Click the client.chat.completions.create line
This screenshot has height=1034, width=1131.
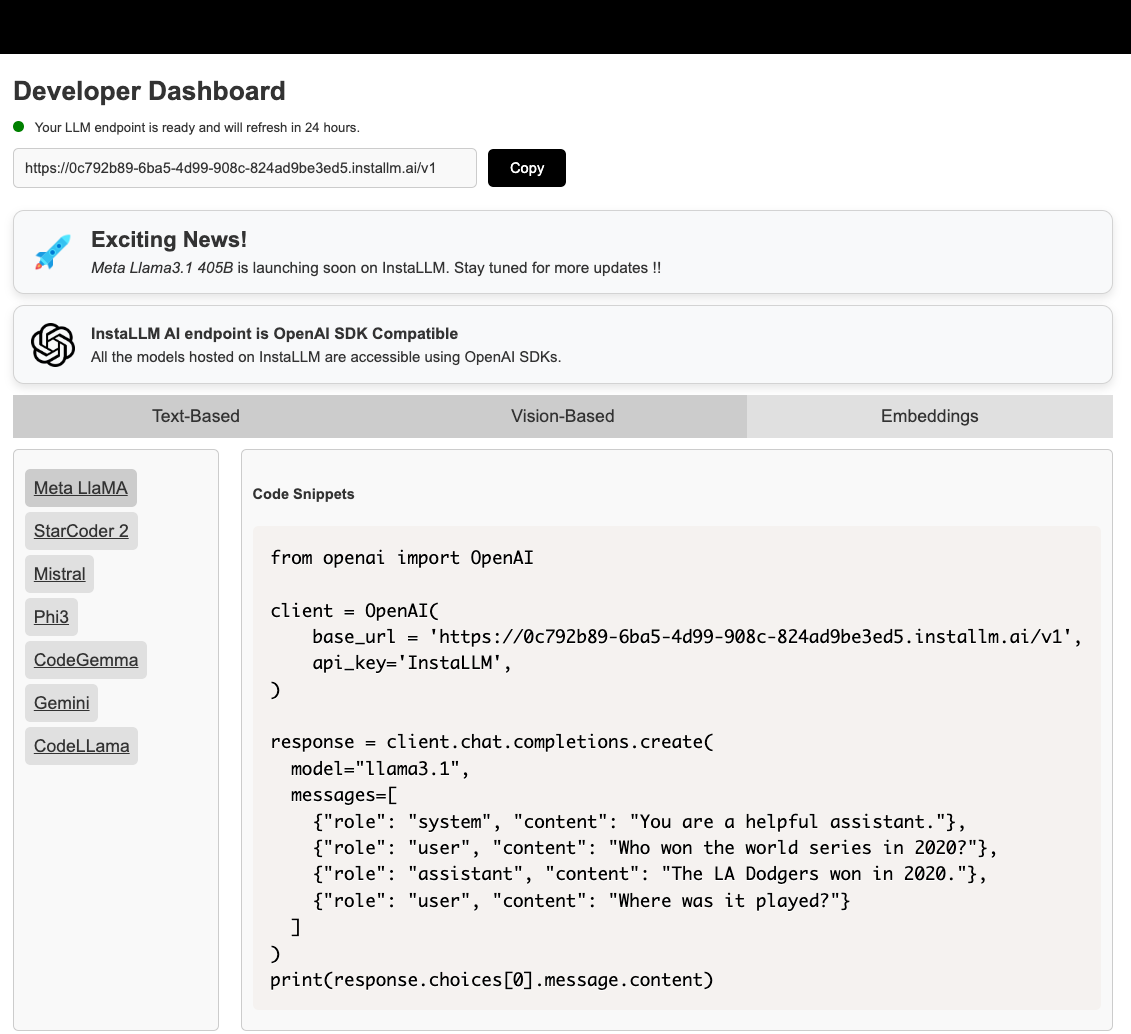[492, 742]
